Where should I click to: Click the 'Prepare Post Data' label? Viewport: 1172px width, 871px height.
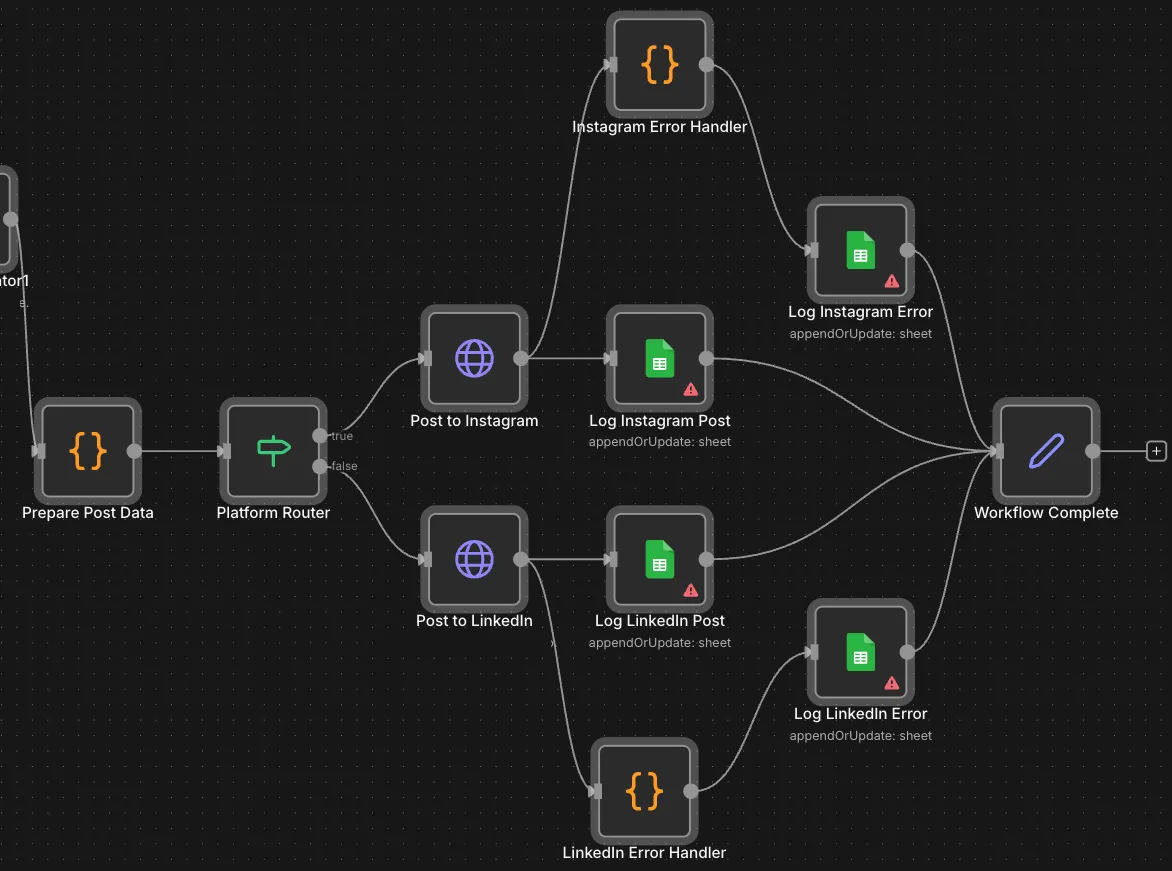pos(87,513)
